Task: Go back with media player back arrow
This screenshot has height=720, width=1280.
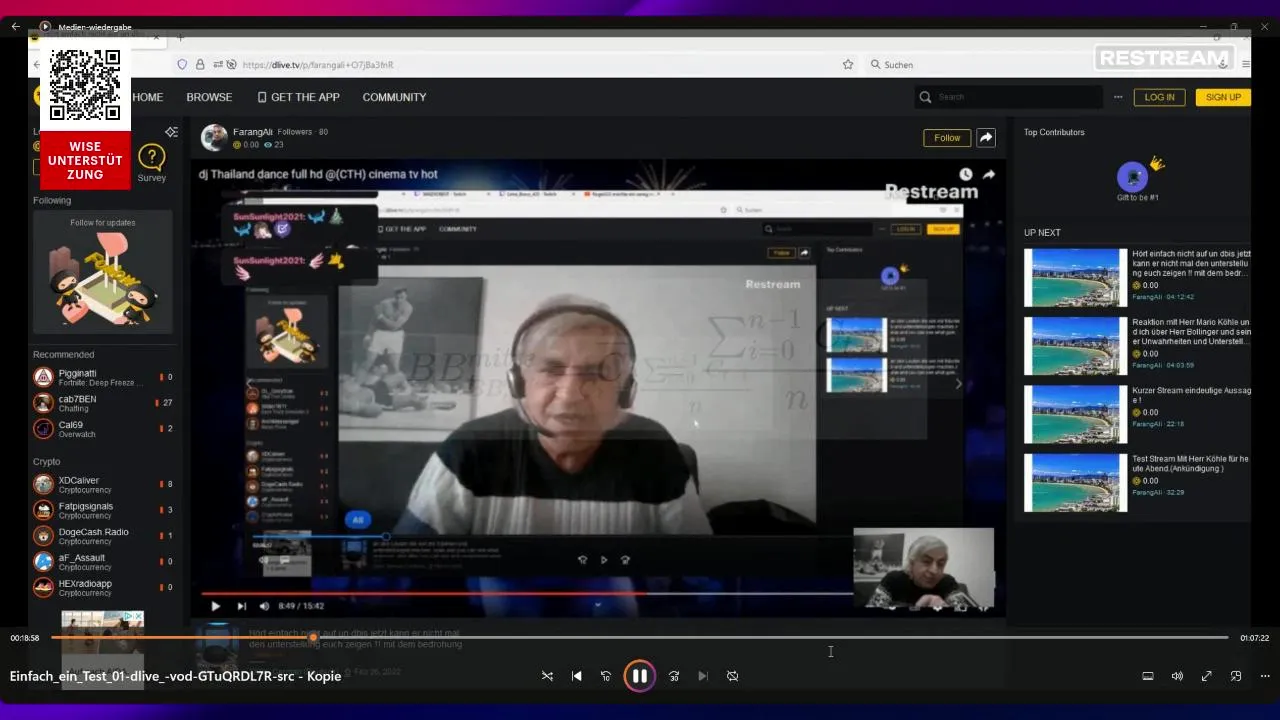Action: pyautogui.click(x=15, y=27)
